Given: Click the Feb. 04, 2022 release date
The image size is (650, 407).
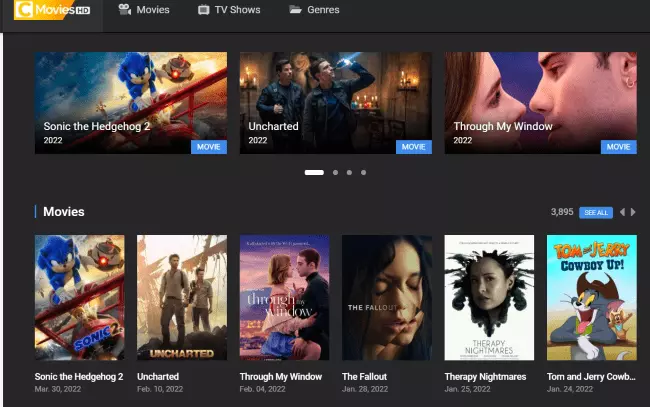Looking at the screenshot, I should point(262,389).
